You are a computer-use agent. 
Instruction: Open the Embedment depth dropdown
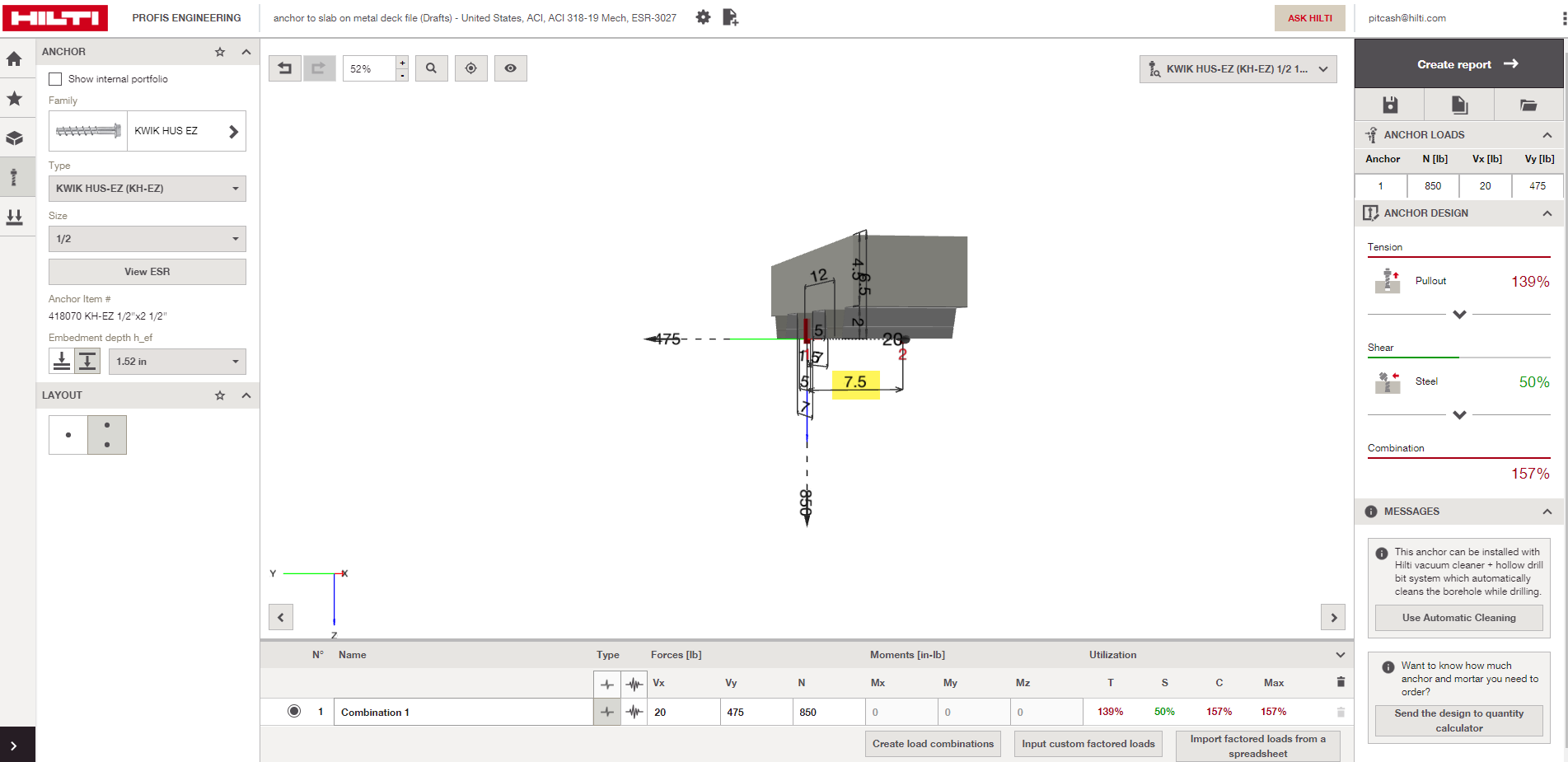click(176, 362)
